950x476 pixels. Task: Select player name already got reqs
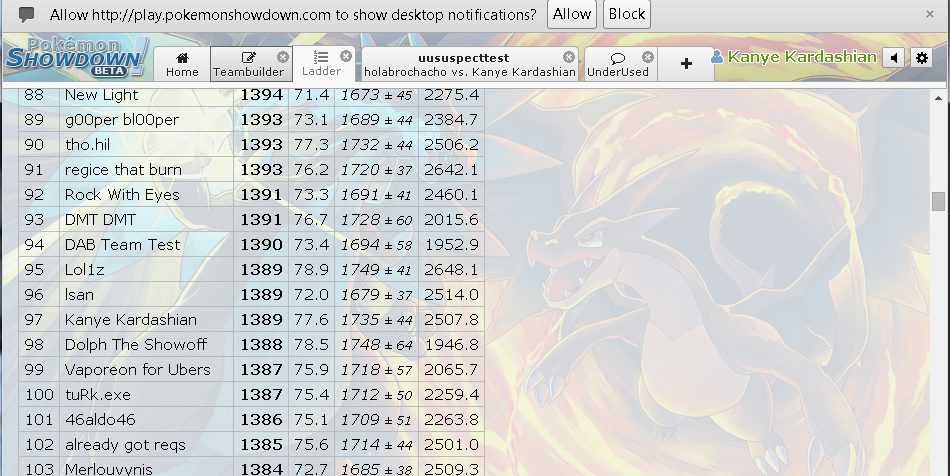(x=125, y=445)
